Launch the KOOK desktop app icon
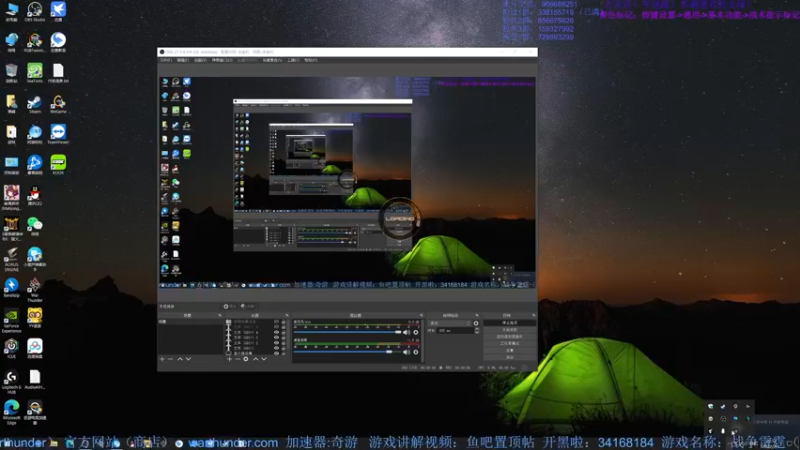The height and width of the screenshot is (450, 800). coord(58,165)
